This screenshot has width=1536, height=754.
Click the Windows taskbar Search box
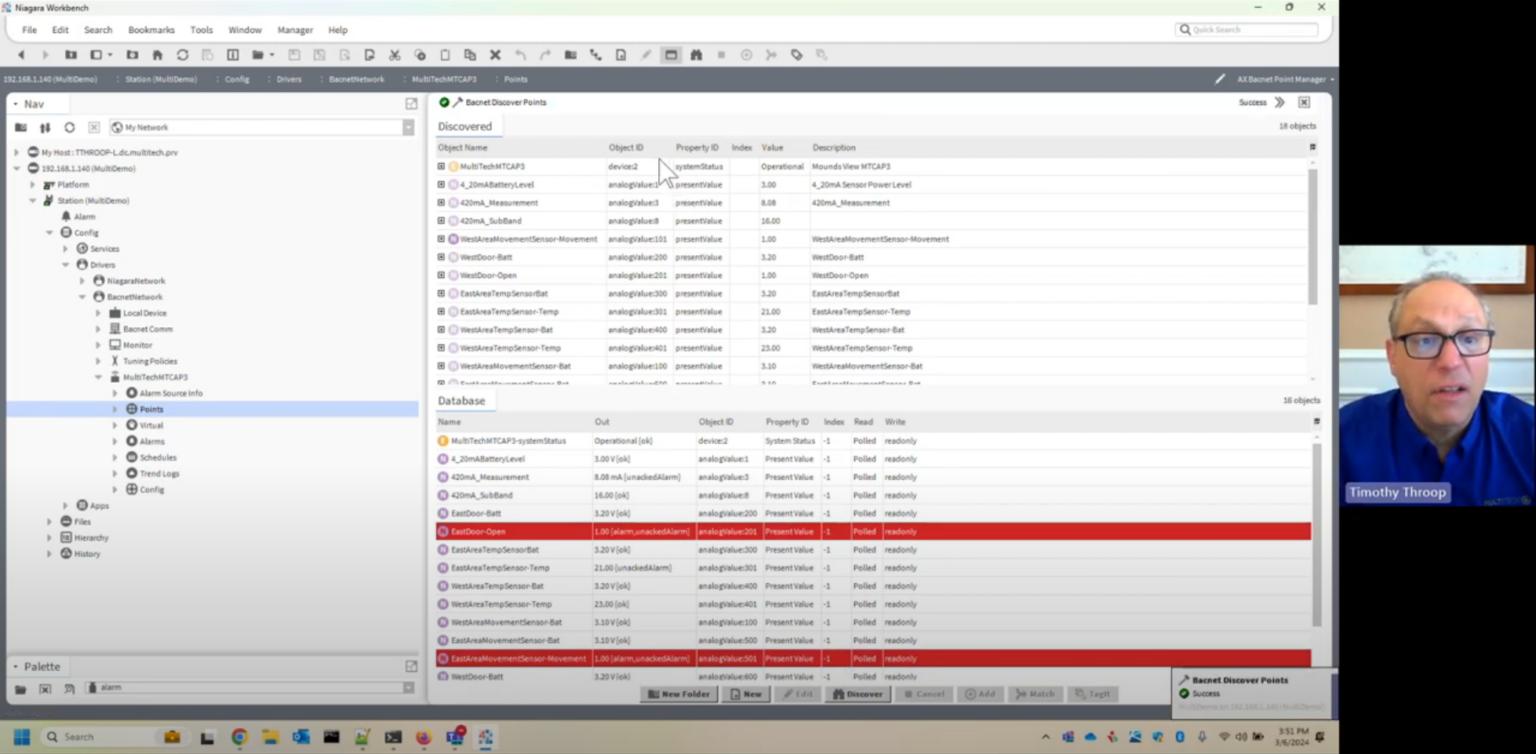114,737
